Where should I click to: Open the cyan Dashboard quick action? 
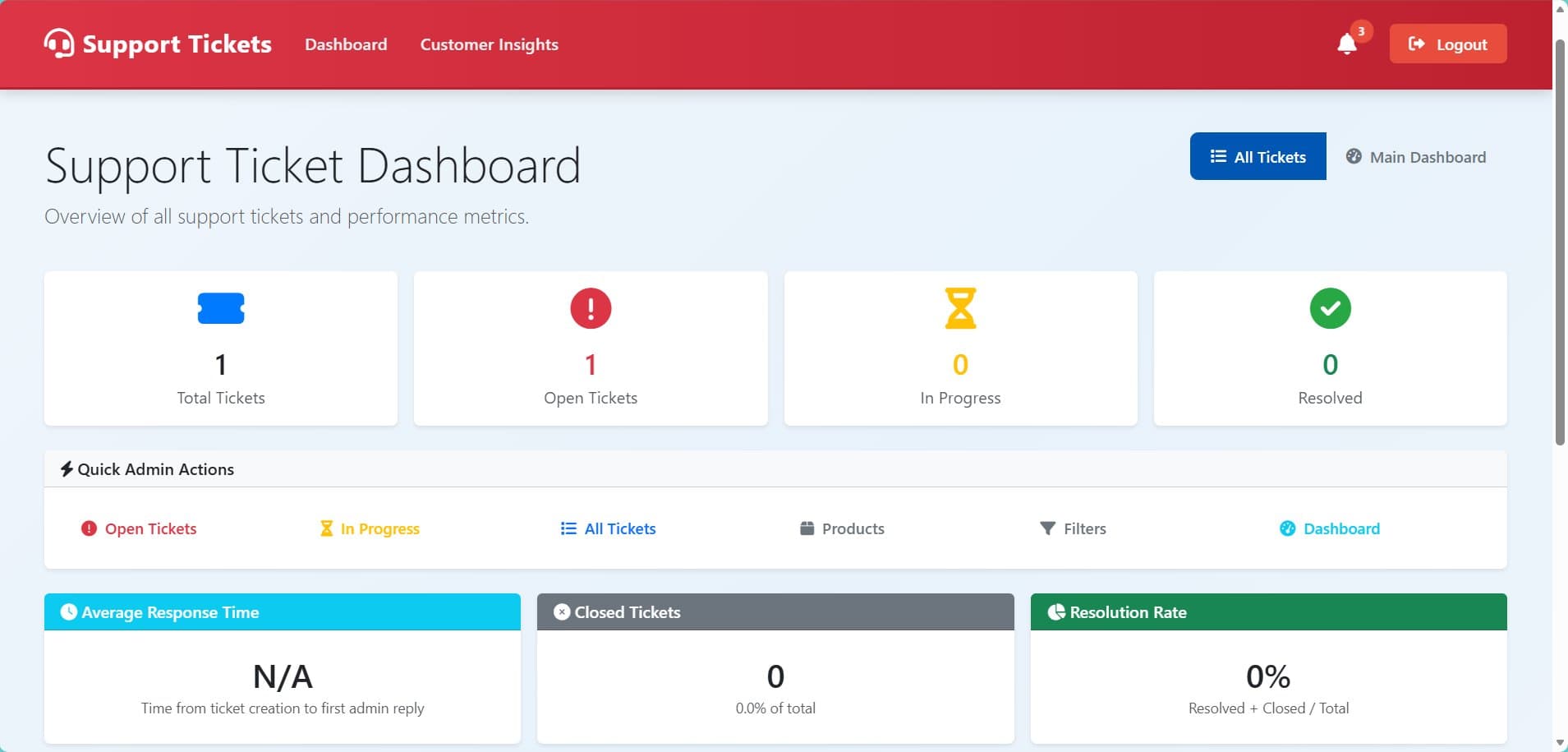(1330, 528)
